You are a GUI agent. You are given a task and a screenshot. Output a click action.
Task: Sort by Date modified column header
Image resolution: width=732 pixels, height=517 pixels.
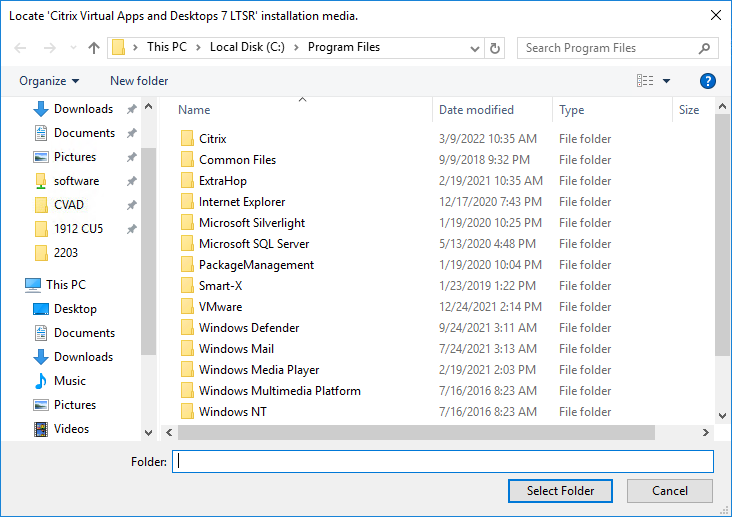coord(476,110)
